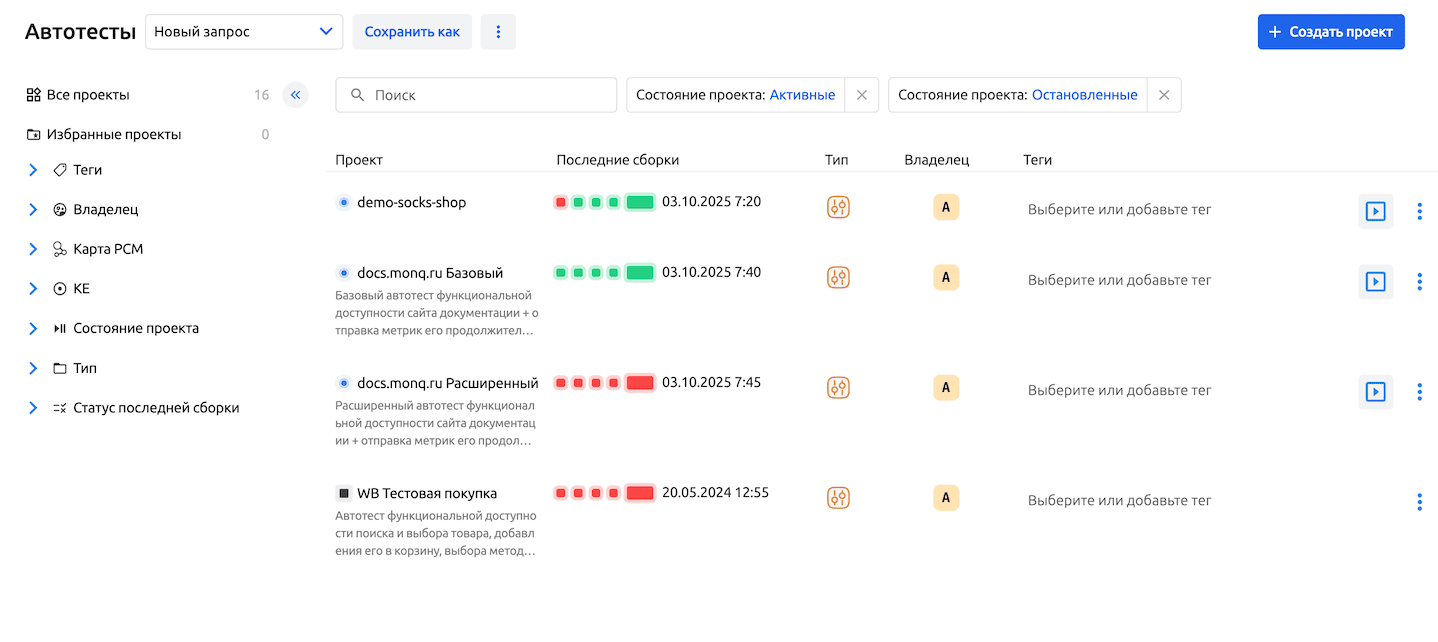The width and height of the screenshot is (1438, 642).
Task: Click latest green build bar of demo-socks-shop
Action: click(x=639, y=202)
